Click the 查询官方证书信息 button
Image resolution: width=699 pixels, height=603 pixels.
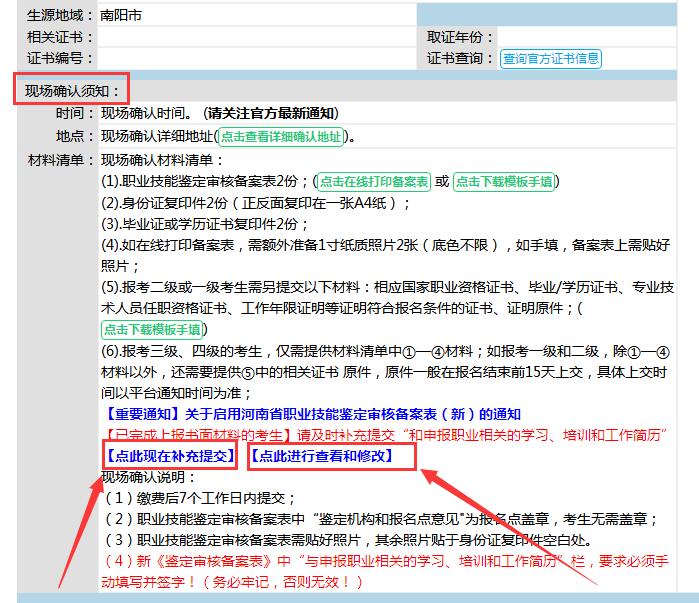551,58
